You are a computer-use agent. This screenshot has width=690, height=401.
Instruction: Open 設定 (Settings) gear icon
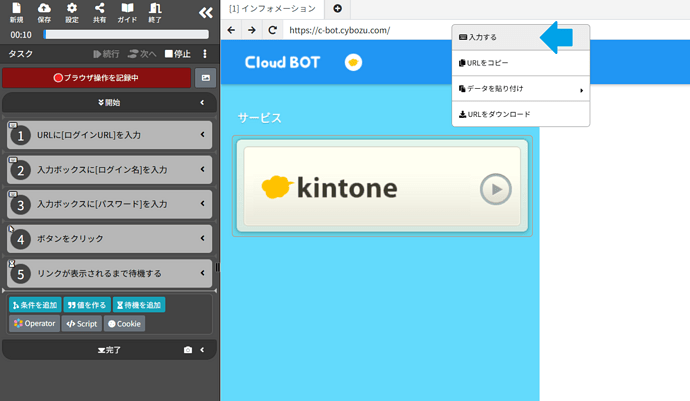coord(72,12)
